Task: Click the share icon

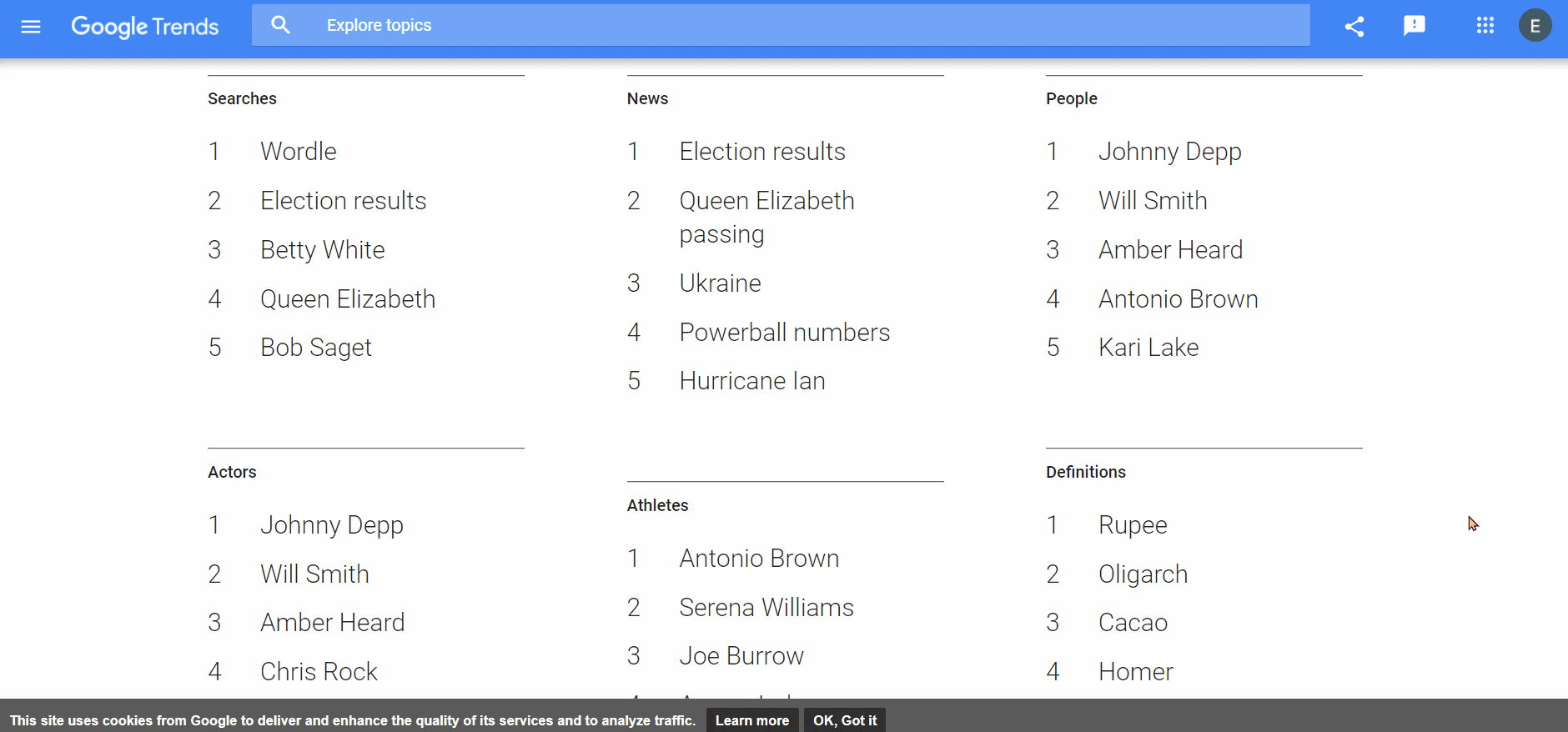Action: (x=1354, y=26)
